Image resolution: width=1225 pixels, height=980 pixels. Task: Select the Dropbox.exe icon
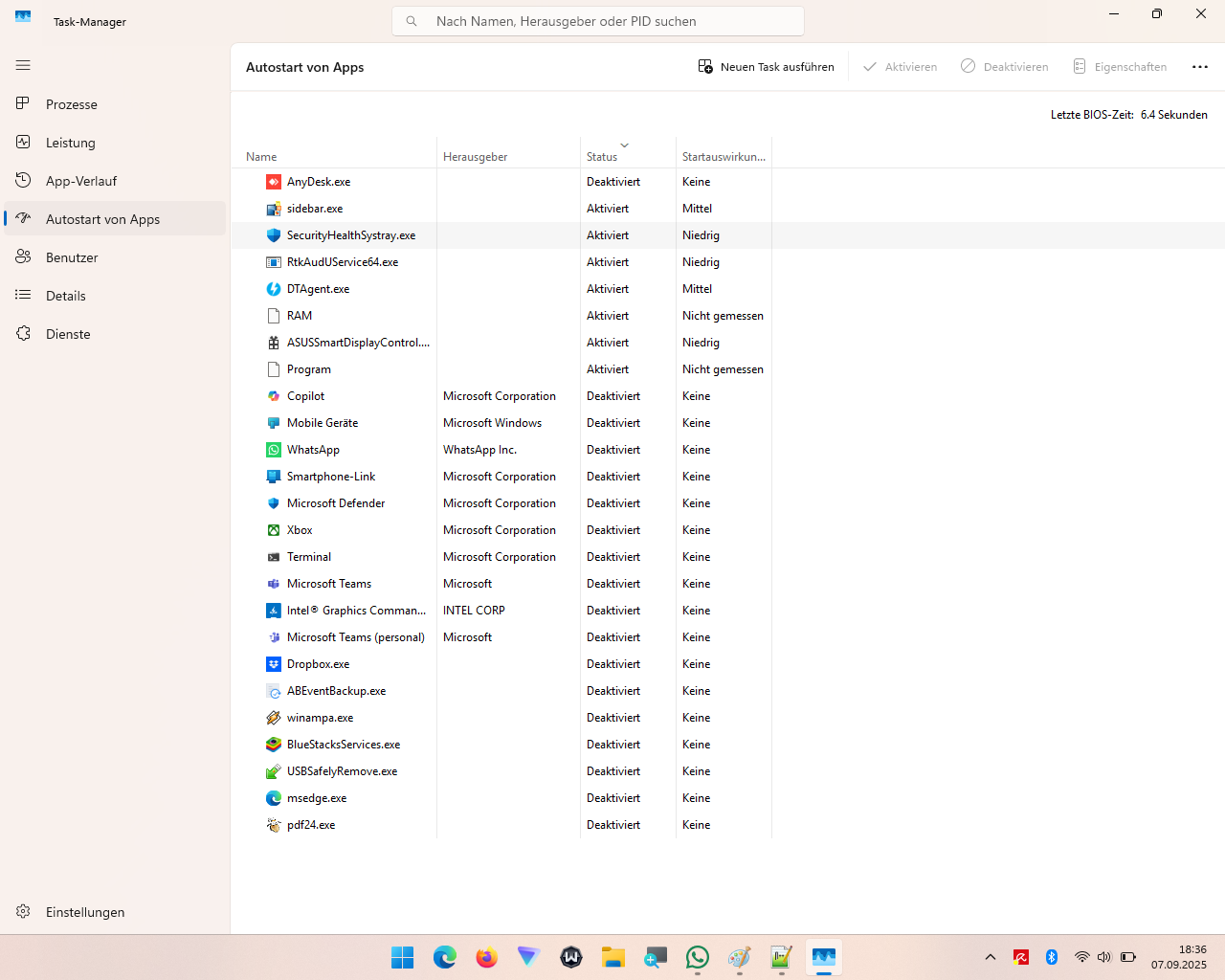tap(274, 664)
